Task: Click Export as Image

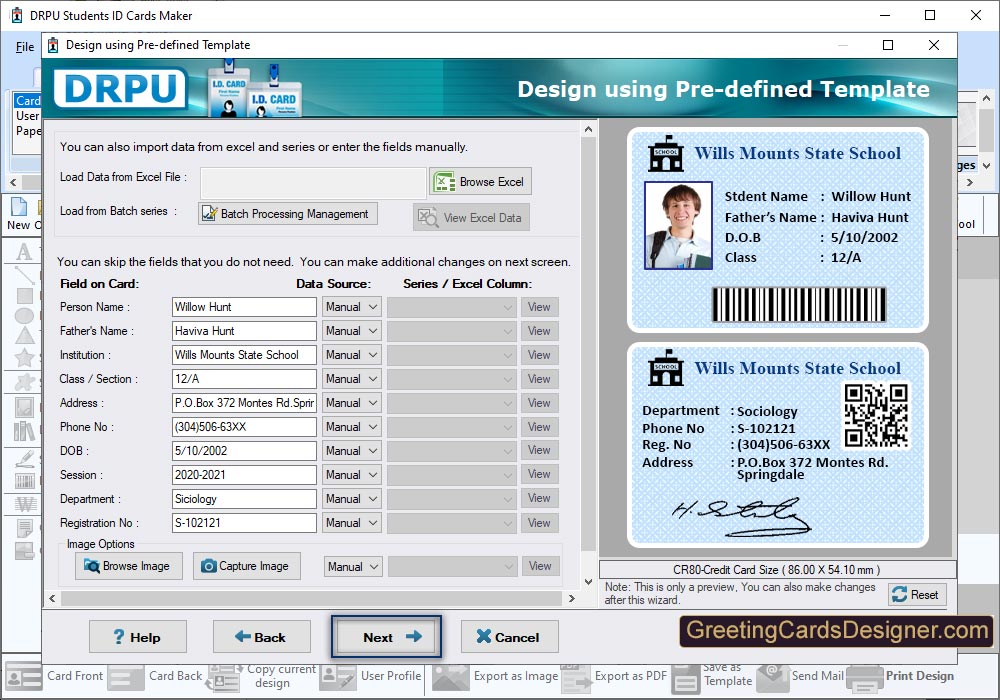Action: click(x=494, y=676)
